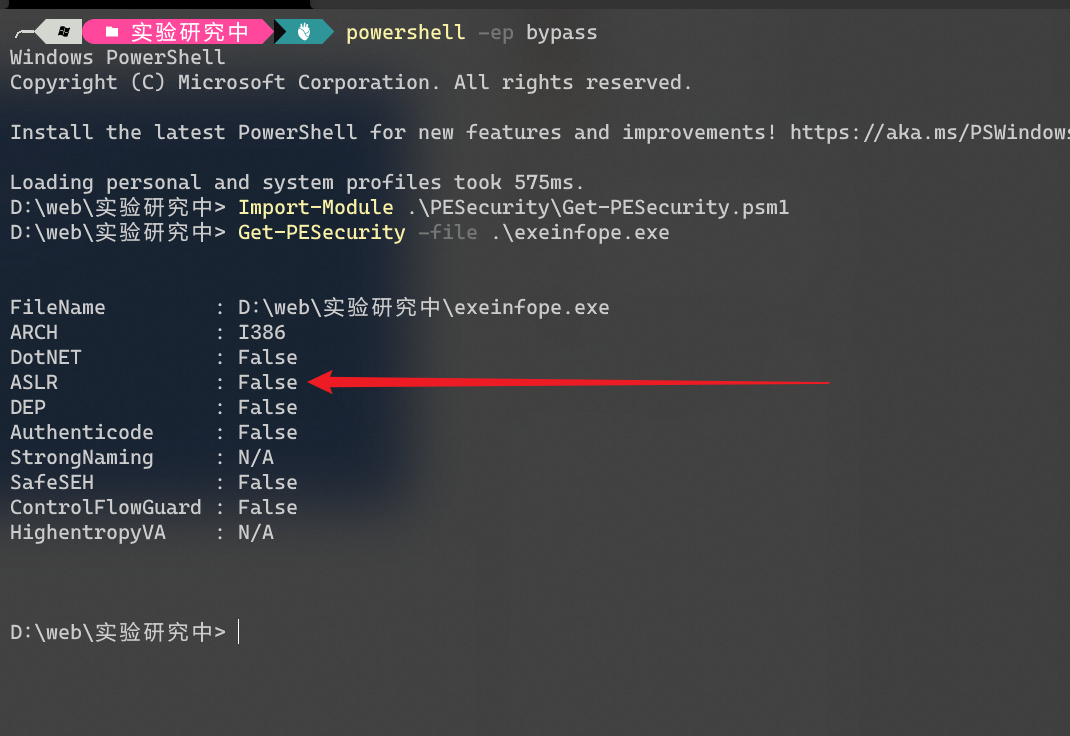Open the aka.ms/PSWindows link
This screenshot has height=736, width=1070.
[x=929, y=132]
